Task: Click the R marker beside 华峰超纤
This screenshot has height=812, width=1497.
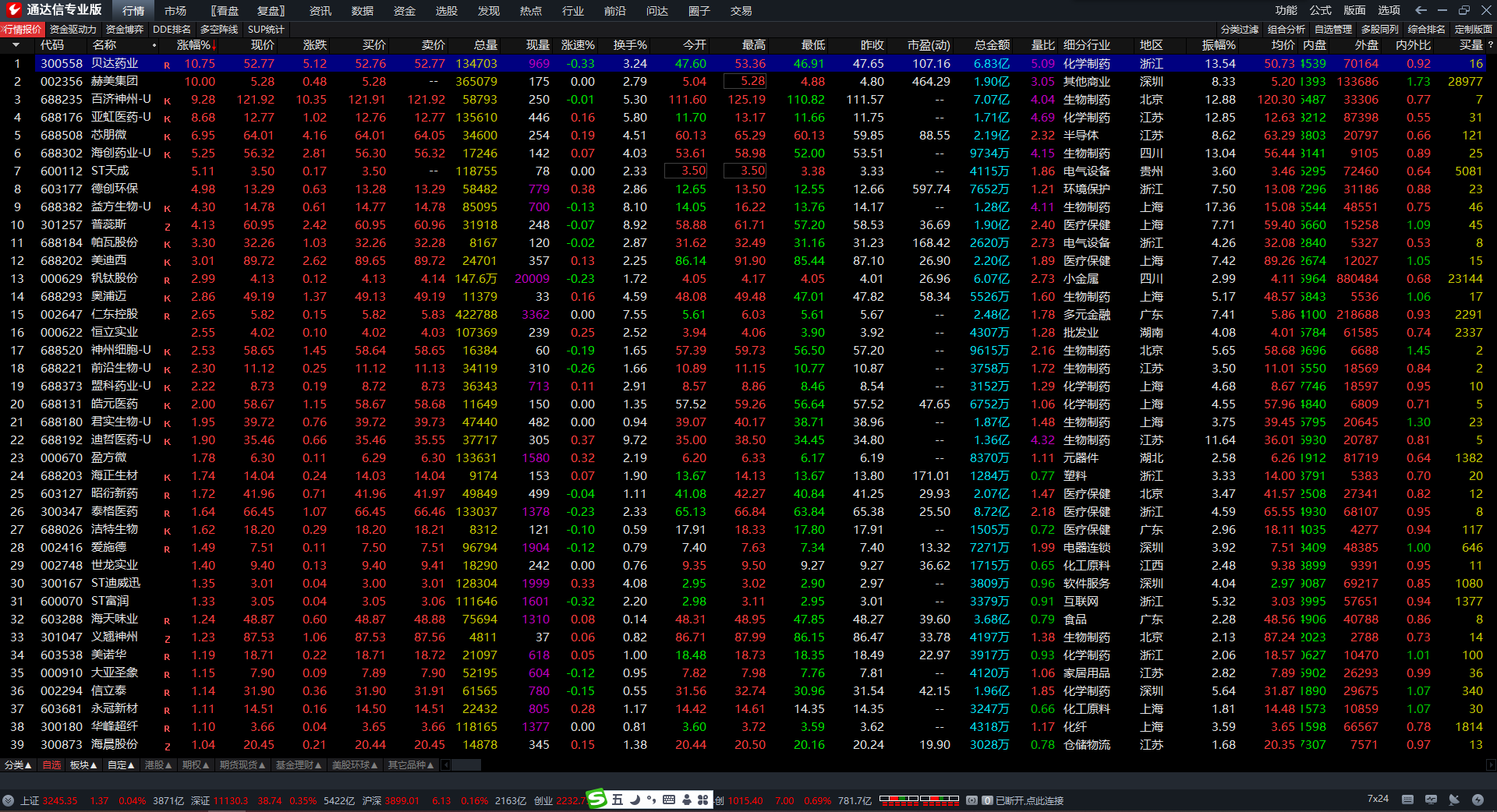Action: pyautogui.click(x=167, y=728)
